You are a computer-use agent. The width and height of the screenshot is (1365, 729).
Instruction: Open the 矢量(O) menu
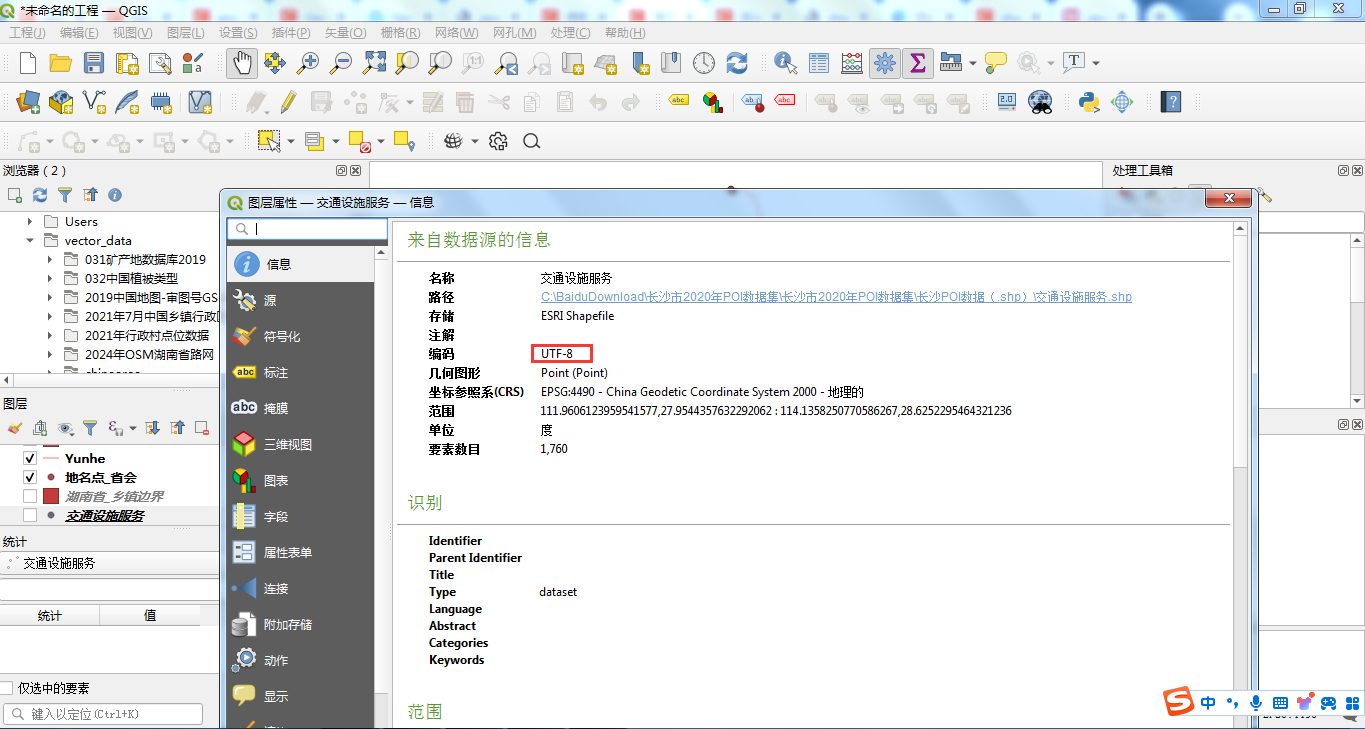345,32
